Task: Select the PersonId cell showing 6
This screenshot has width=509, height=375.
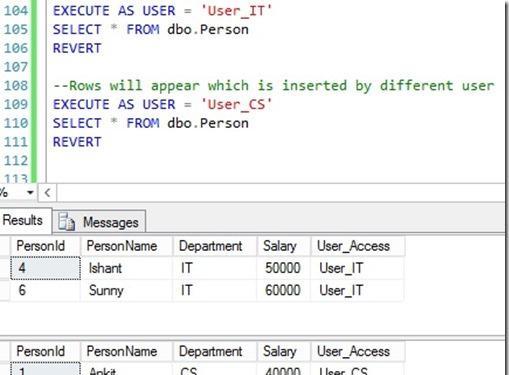Action: click(45, 290)
